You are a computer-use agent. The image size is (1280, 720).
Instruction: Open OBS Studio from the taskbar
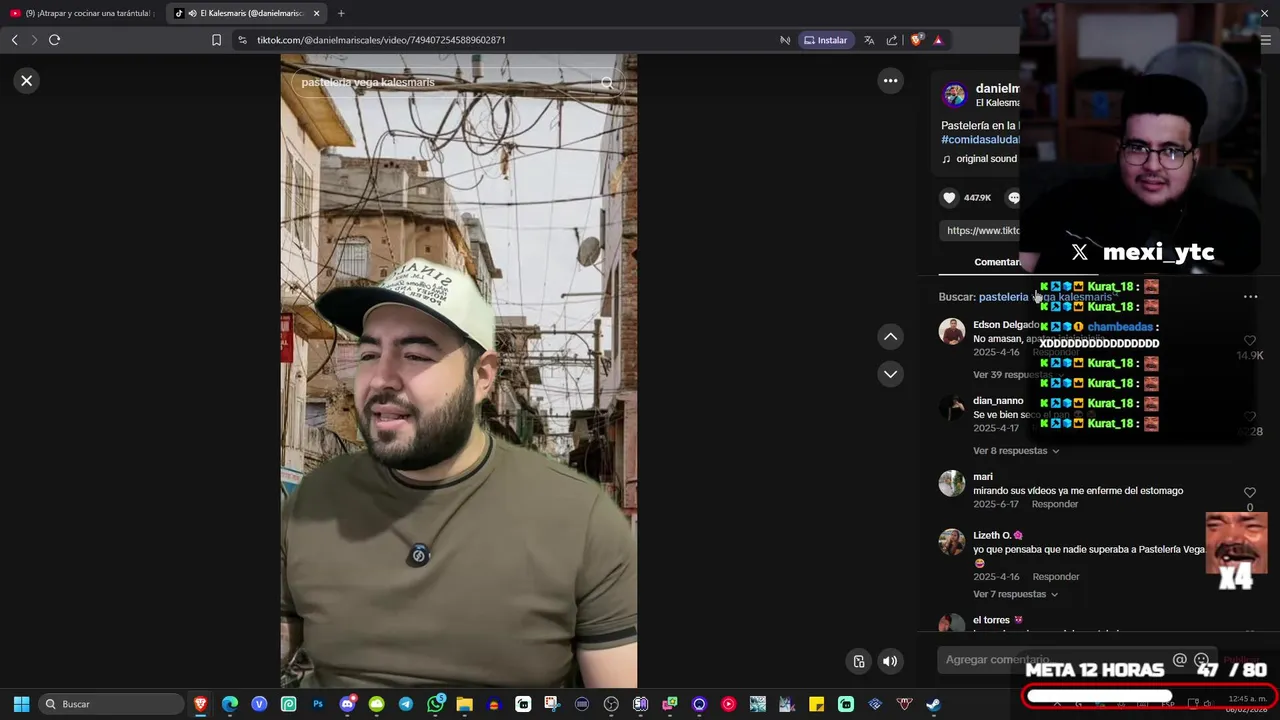[611, 704]
